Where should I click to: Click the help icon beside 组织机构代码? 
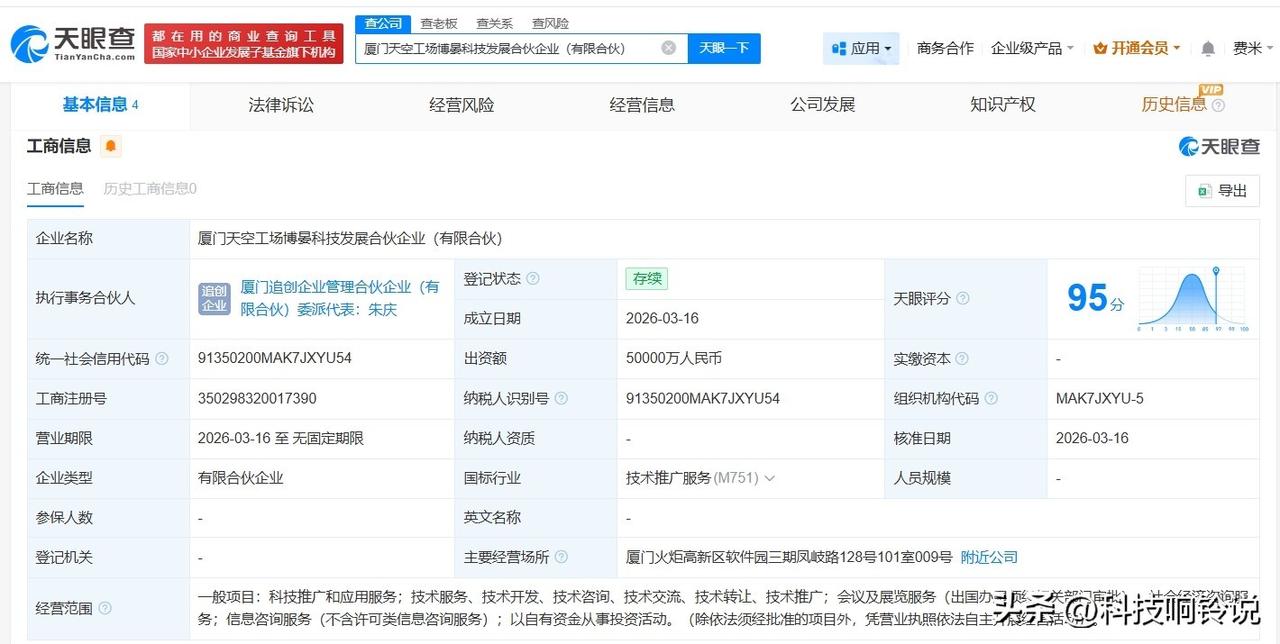tap(991, 398)
